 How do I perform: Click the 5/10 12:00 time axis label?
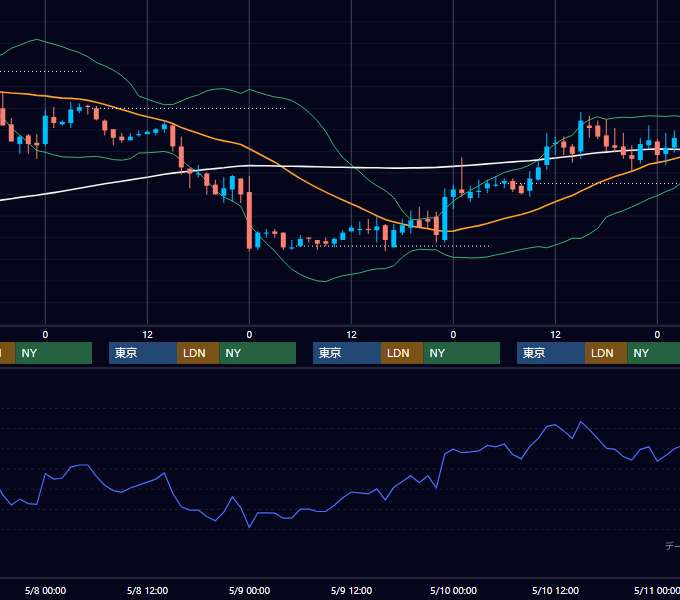tap(556, 590)
